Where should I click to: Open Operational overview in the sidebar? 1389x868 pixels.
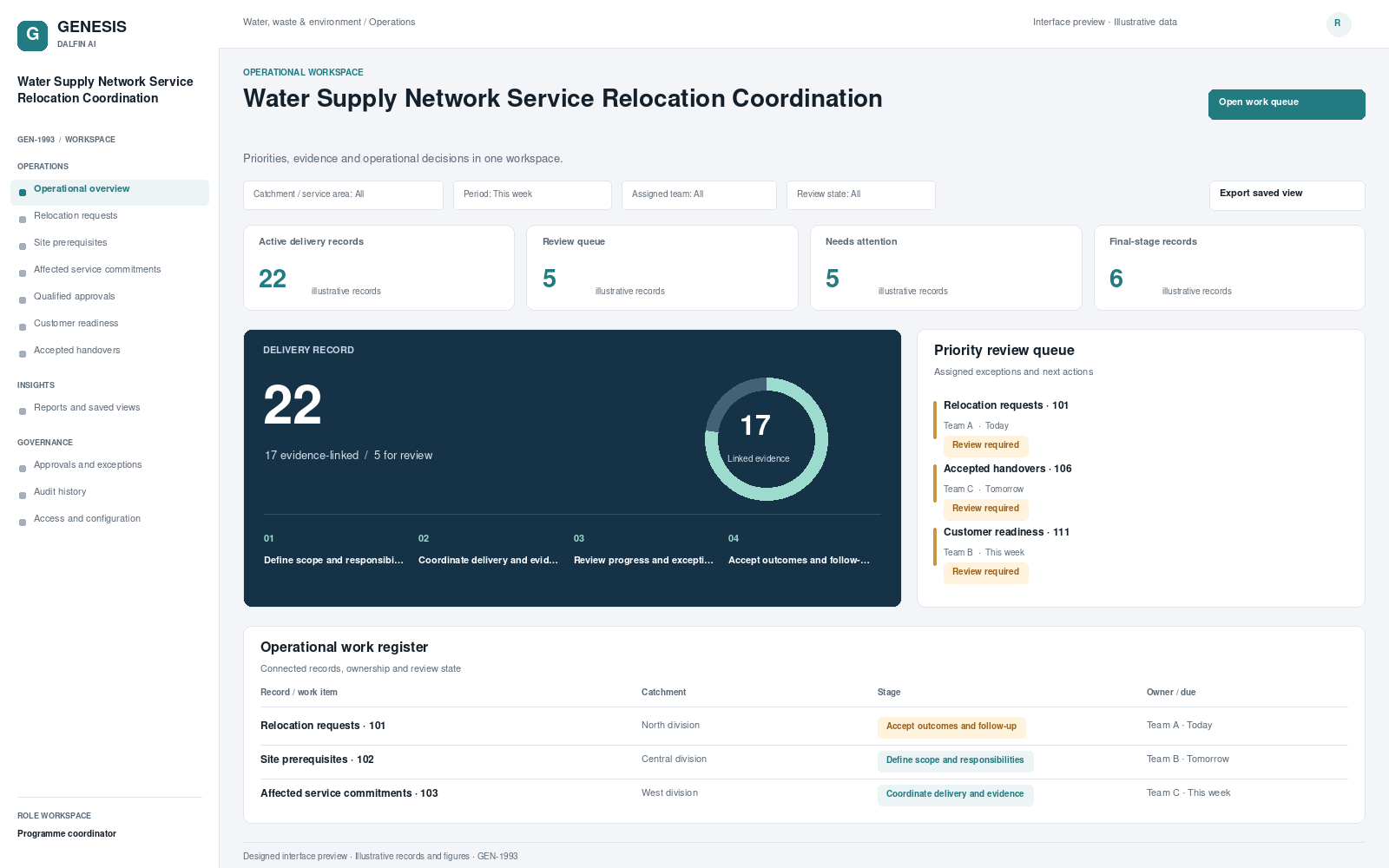[x=109, y=192]
